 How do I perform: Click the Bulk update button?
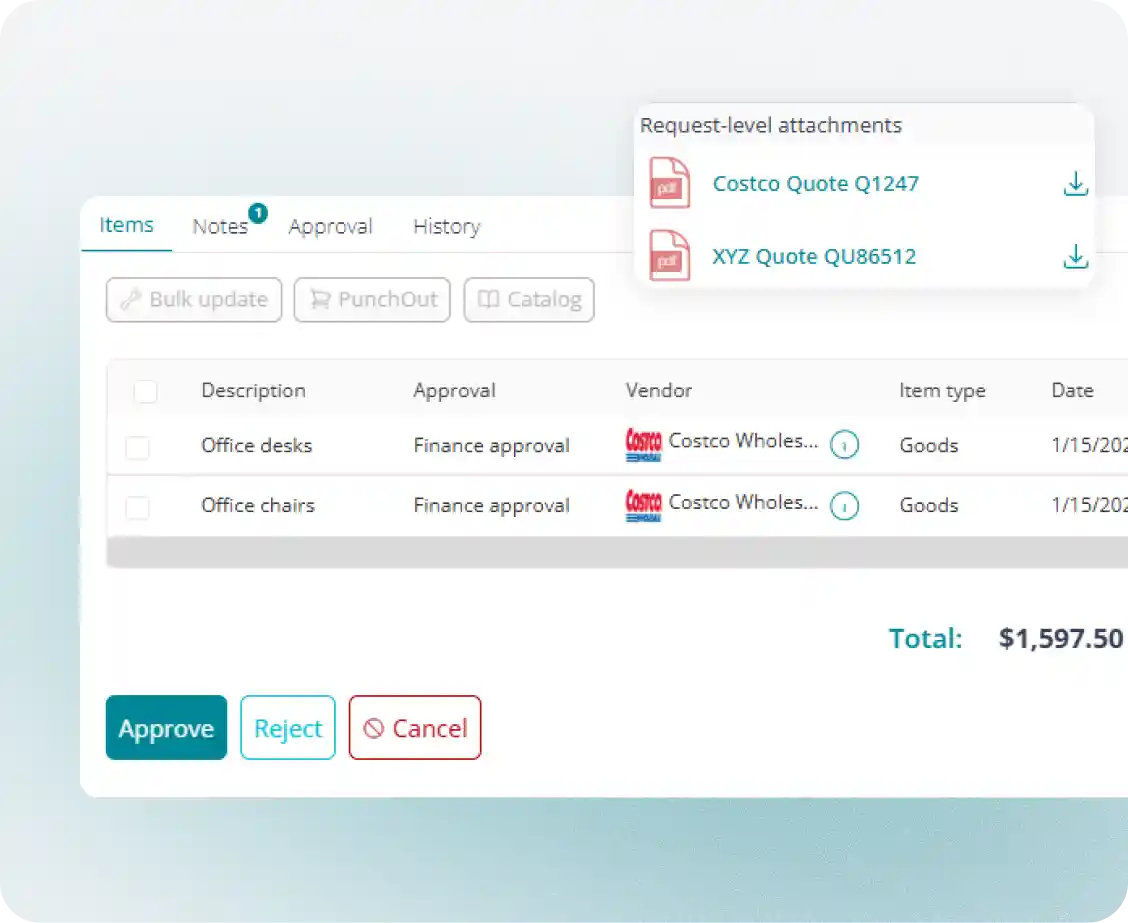click(x=194, y=299)
